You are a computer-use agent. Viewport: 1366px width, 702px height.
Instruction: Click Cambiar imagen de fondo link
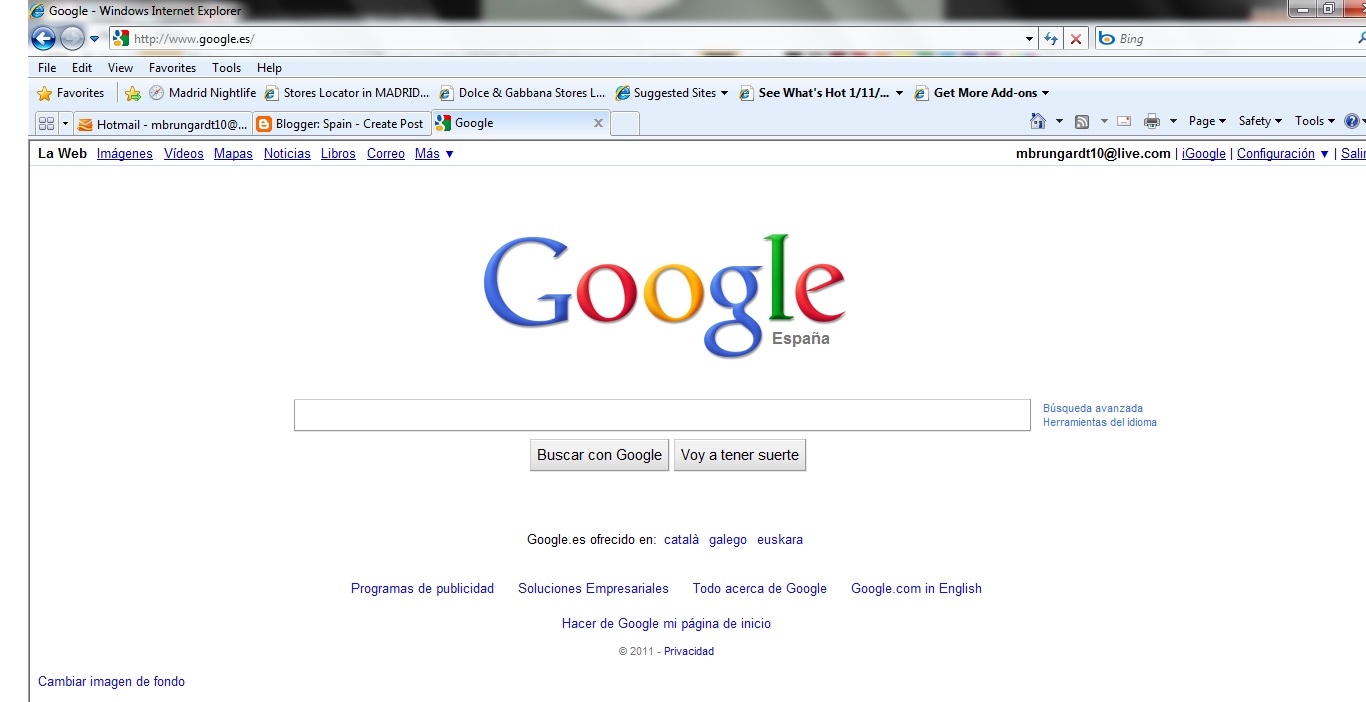[x=111, y=682]
